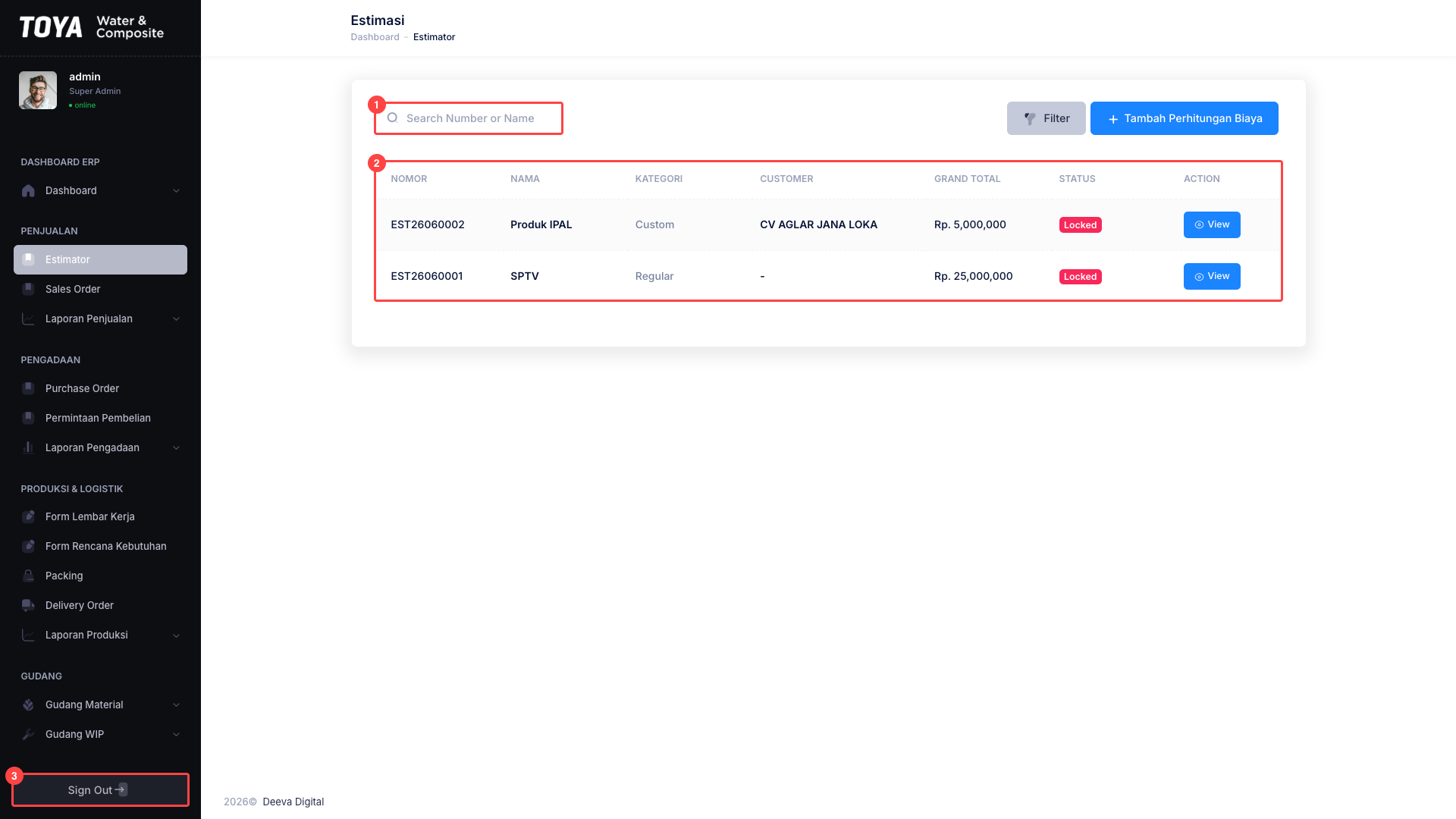Click the CUSTOMER column header
The height and width of the screenshot is (819, 1456).
tap(786, 179)
